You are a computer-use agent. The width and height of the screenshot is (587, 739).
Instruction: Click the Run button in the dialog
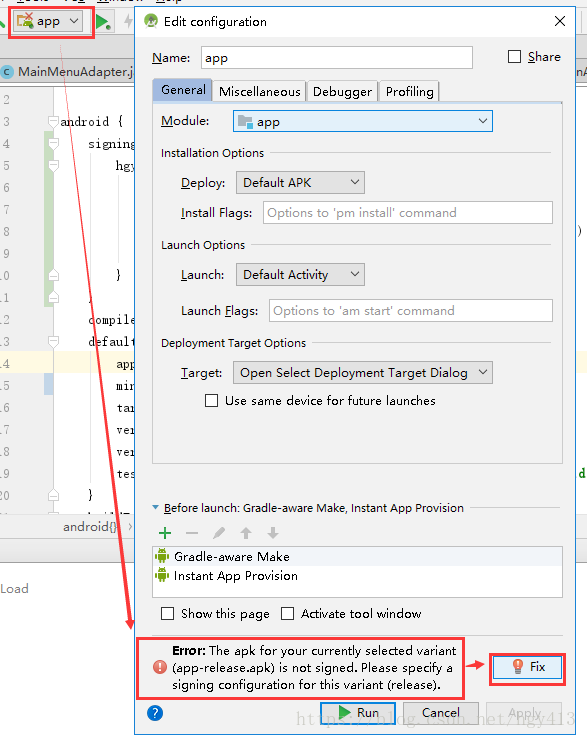click(358, 713)
